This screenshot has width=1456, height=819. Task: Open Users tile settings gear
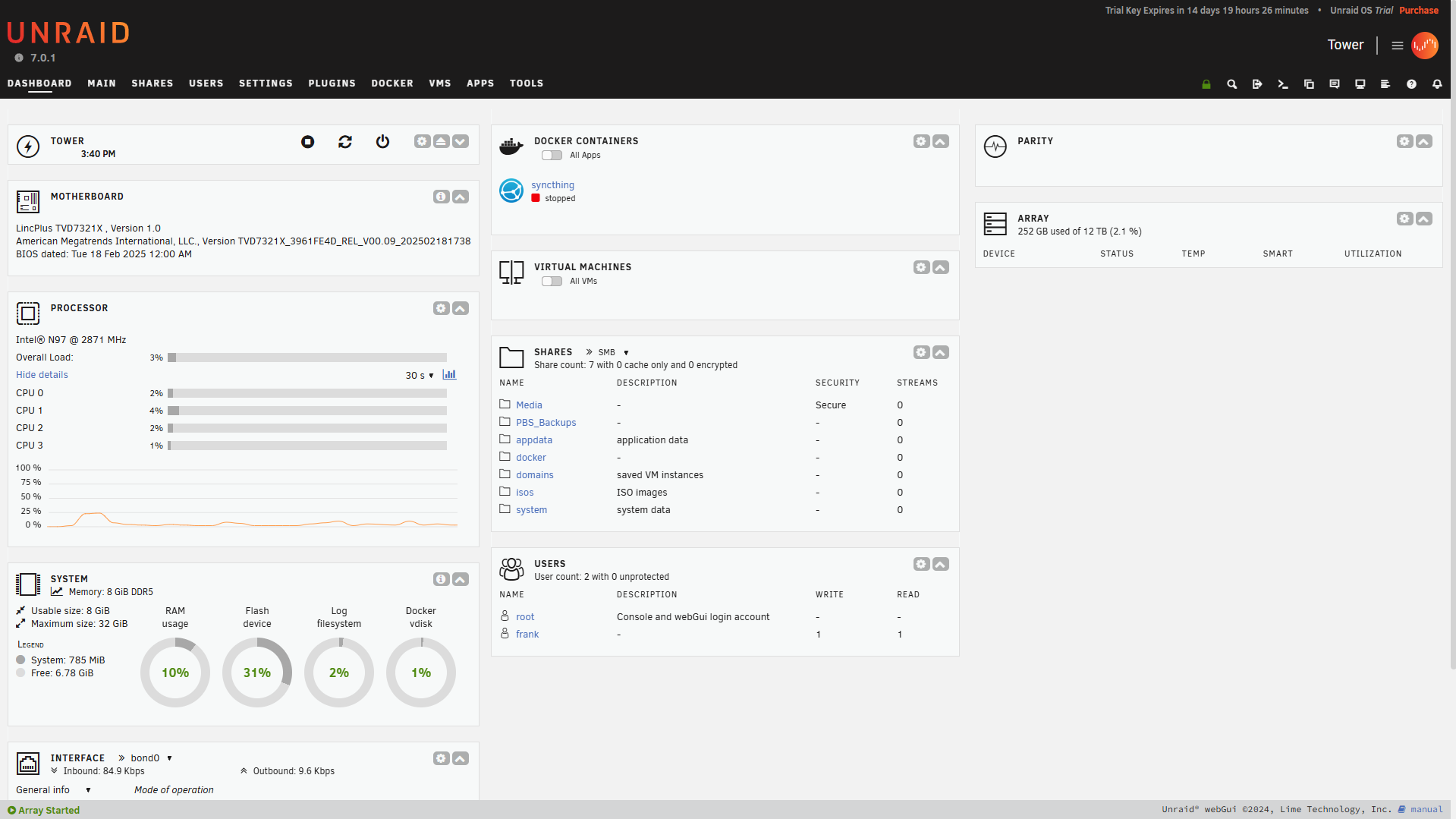(922, 564)
